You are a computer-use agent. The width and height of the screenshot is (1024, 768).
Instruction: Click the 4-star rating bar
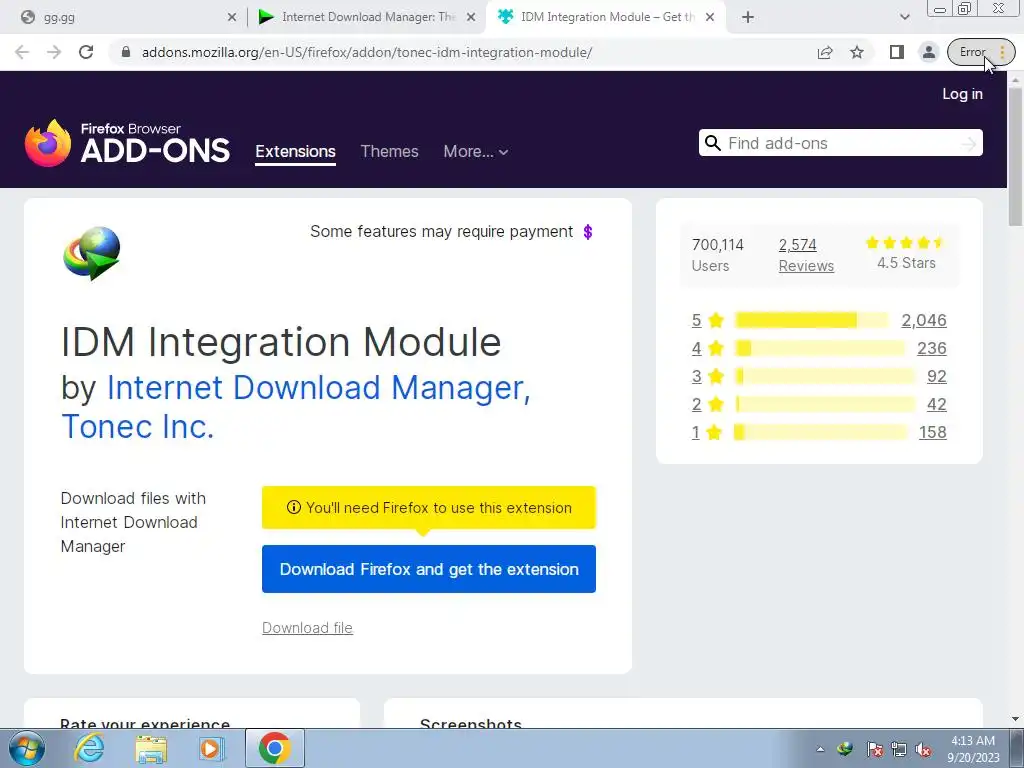pyautogui.click(x=819, y=348)
